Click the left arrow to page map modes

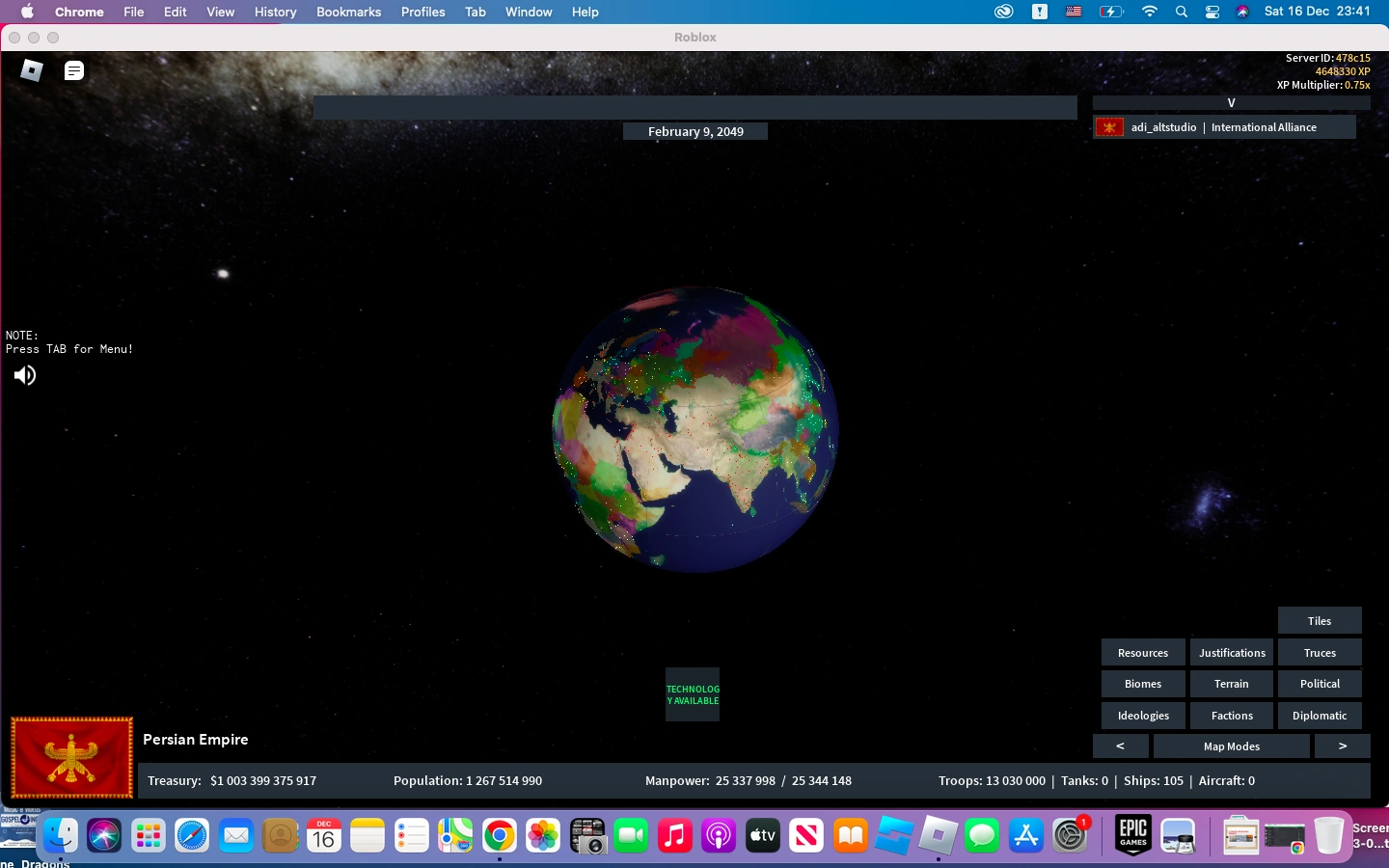[1120, 746]
